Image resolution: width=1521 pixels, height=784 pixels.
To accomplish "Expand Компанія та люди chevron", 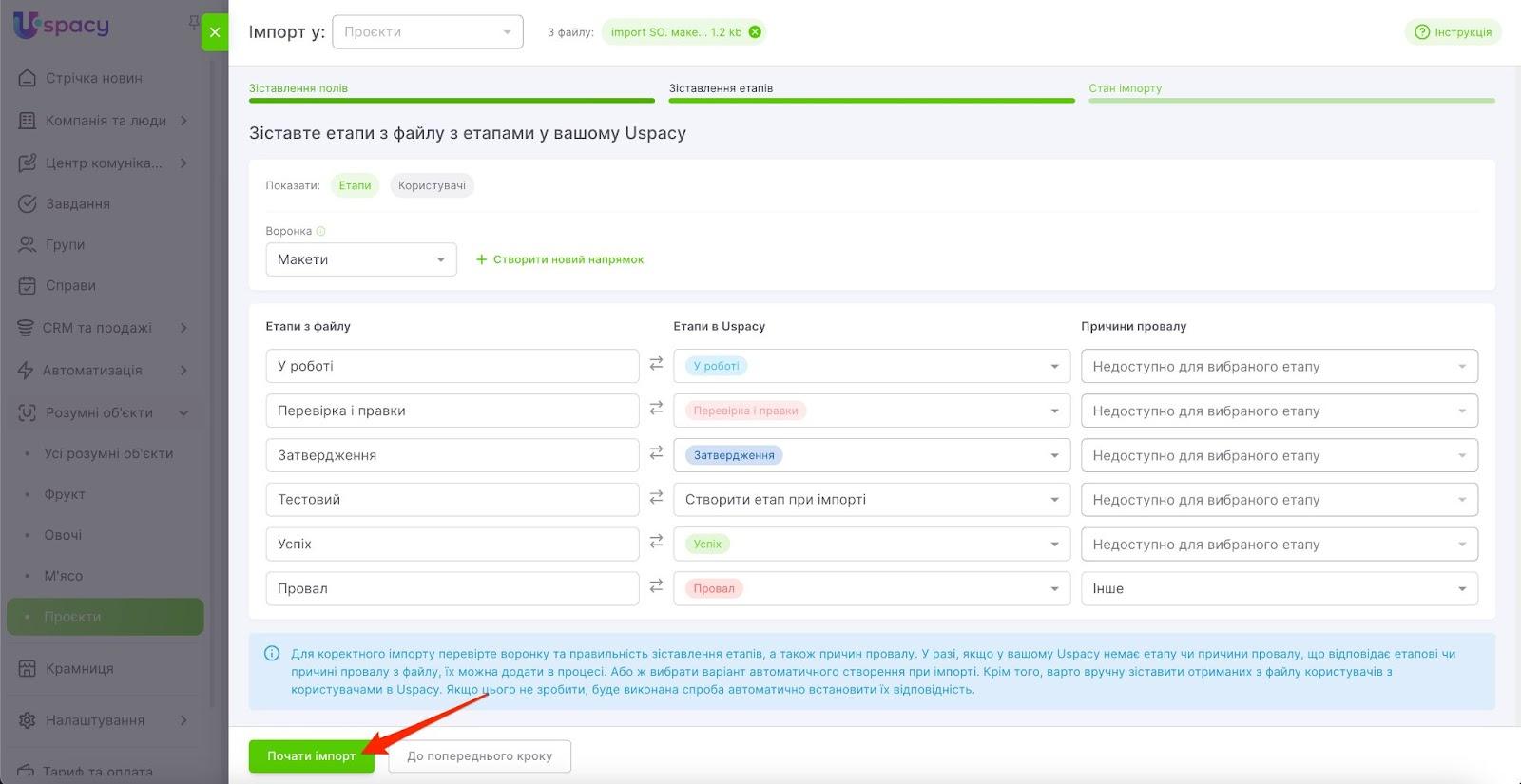I will 183,121.
